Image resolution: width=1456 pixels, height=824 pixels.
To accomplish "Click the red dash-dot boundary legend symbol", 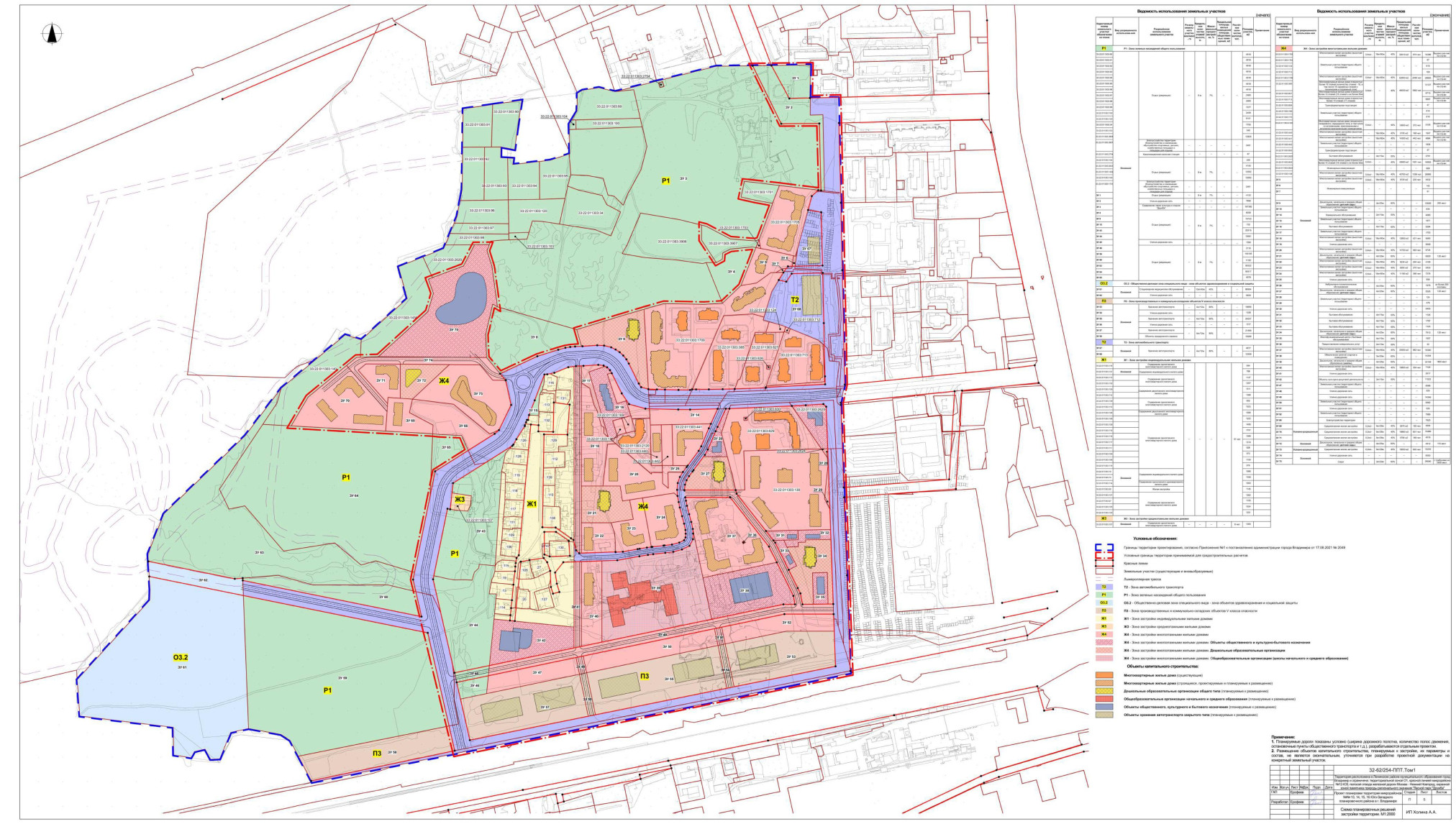I will click(x=1104, y=555).
